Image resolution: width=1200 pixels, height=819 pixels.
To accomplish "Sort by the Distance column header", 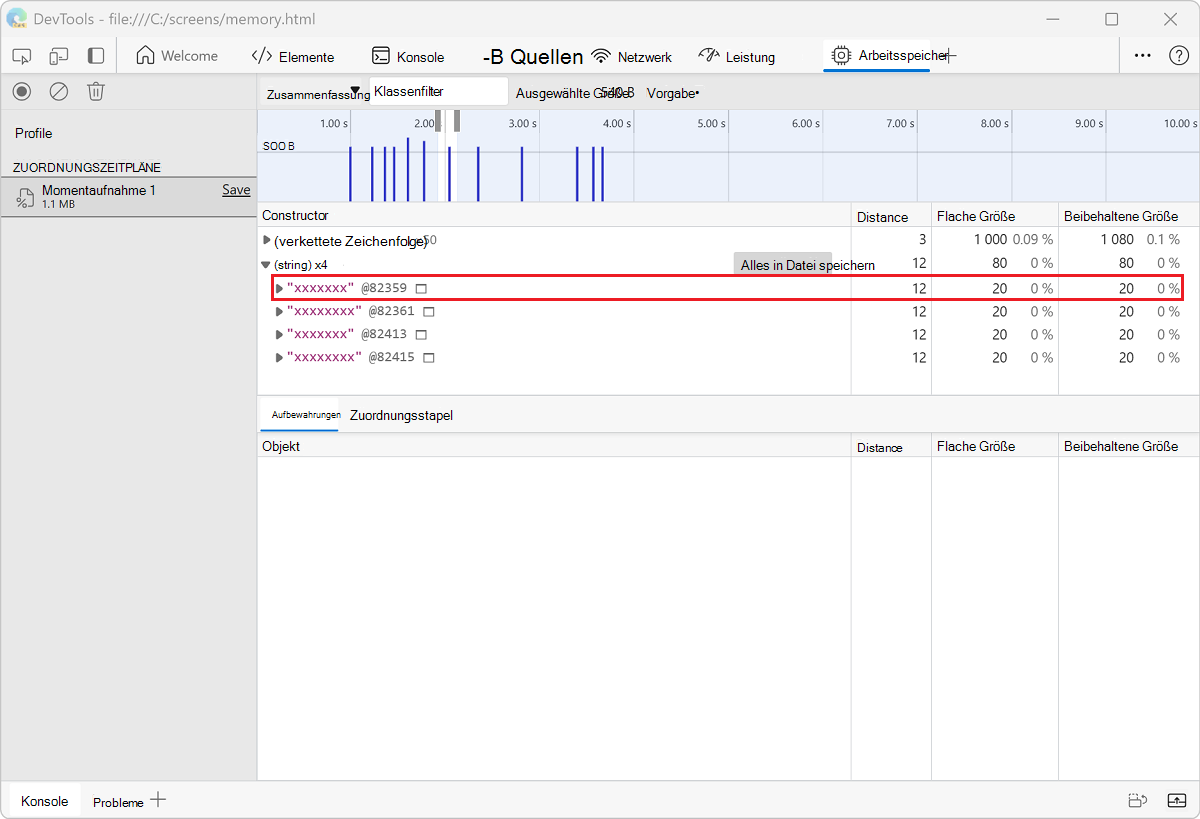I will point(882,216).
